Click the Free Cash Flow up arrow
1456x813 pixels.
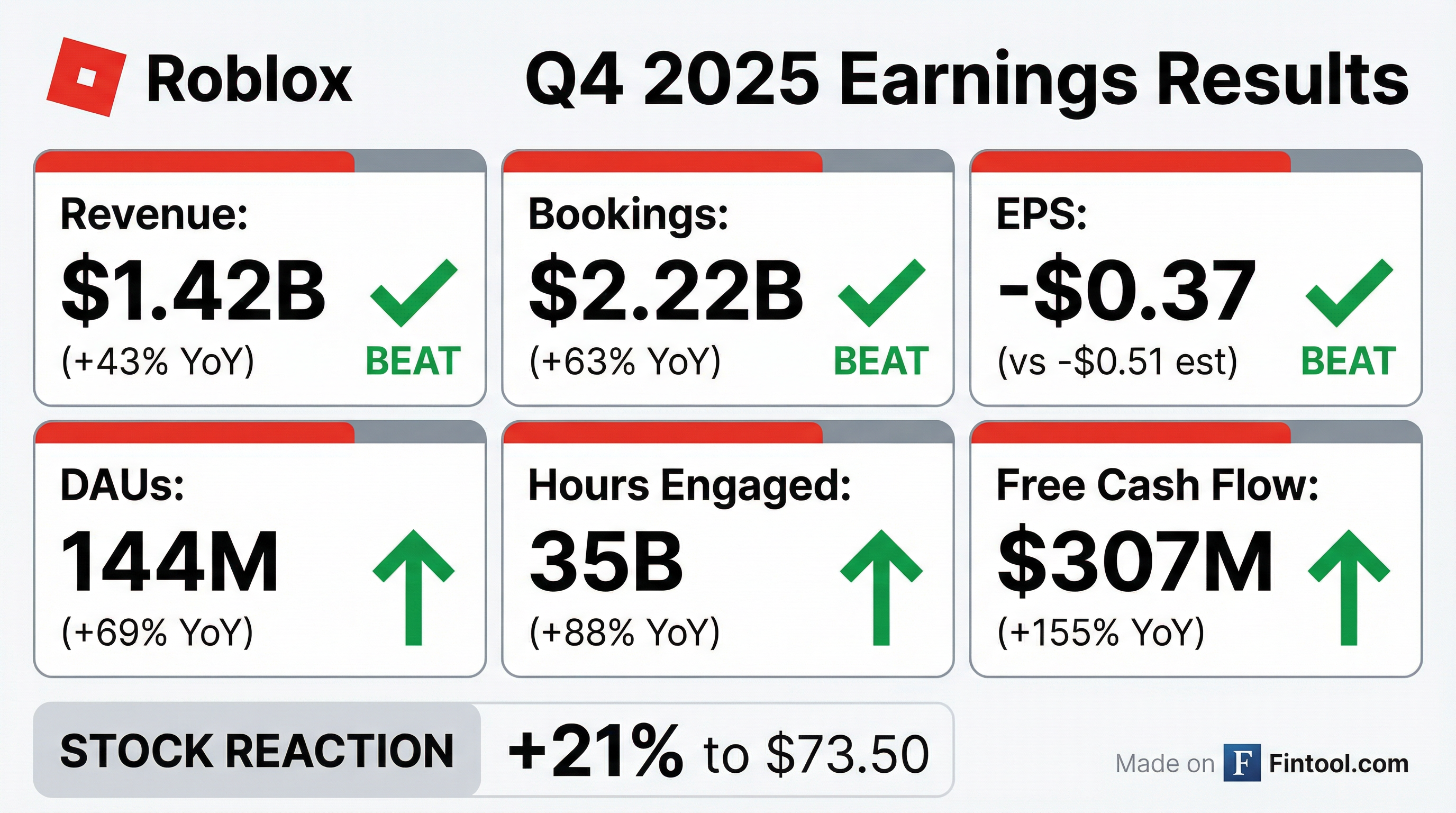pos(1349,587)
